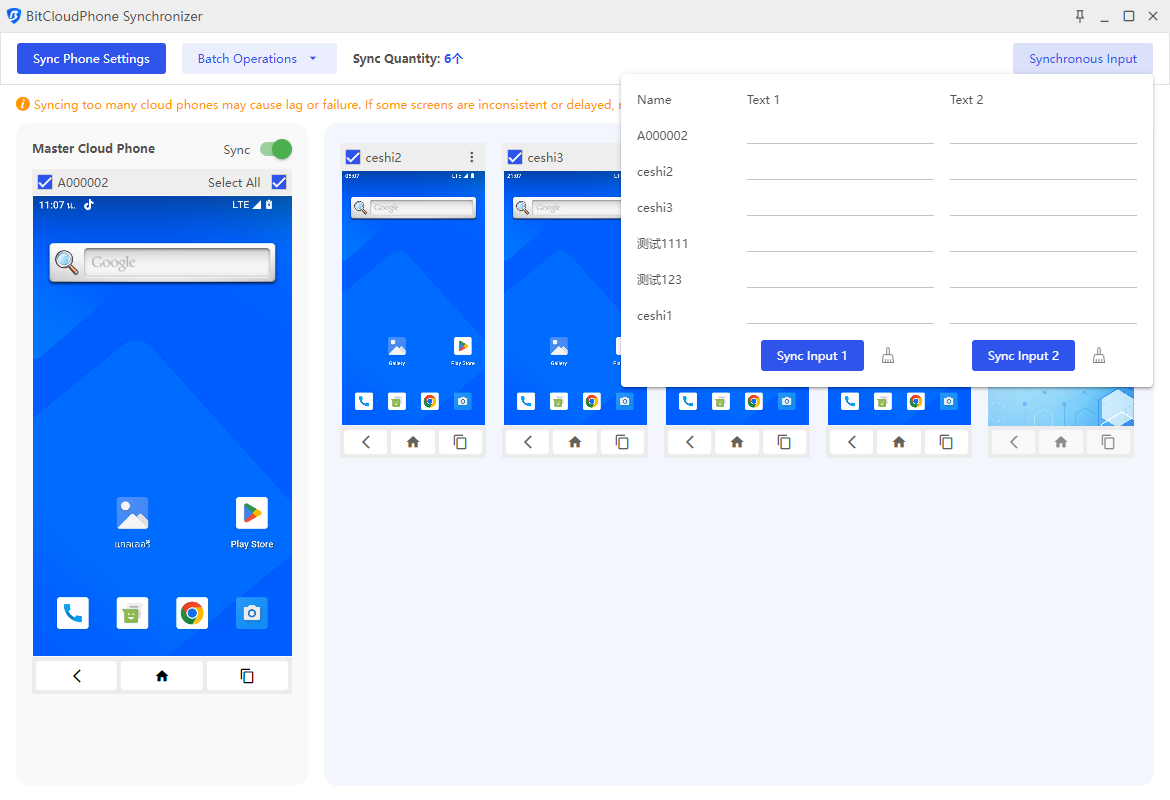Click the Chrome icon on master phone
Viewport: 1170px width, 800px height.
point(192,613)
